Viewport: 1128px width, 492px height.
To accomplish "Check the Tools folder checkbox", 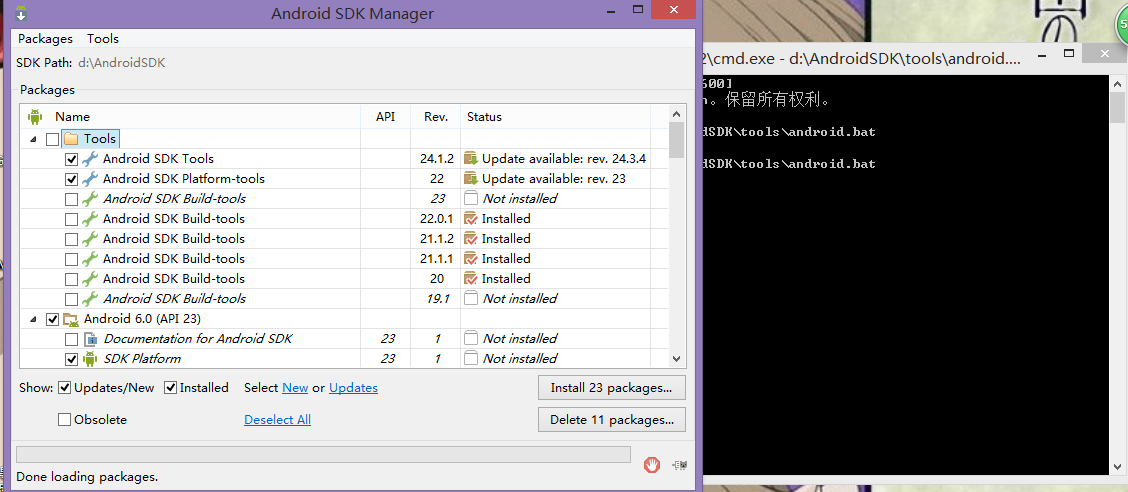I will click(53, 139).
